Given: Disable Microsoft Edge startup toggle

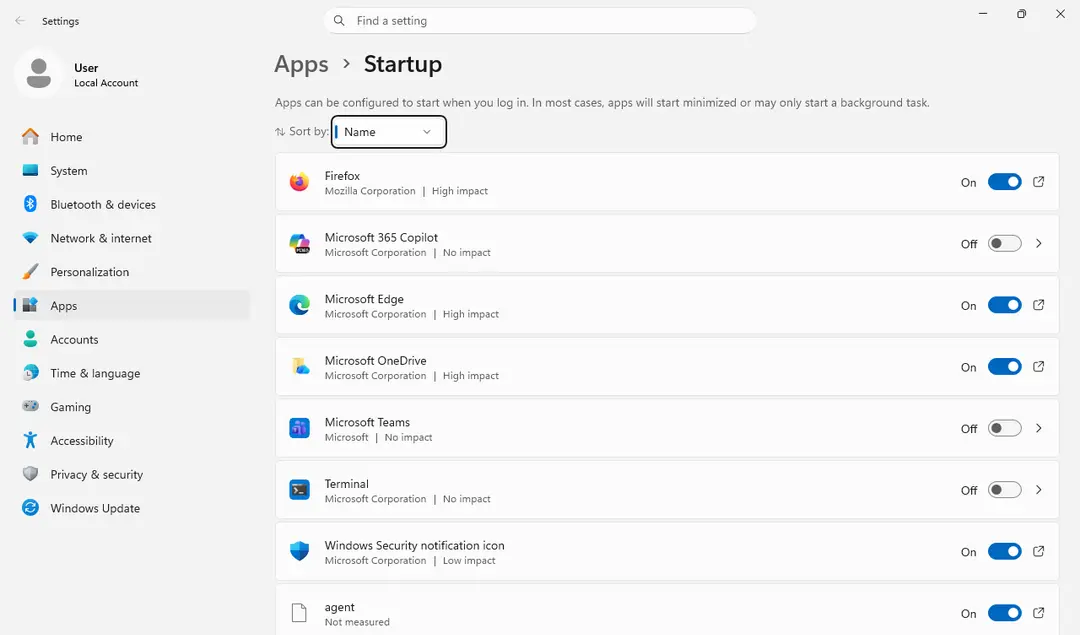Looking at the screenshot, I should (x=1004, y=305).
